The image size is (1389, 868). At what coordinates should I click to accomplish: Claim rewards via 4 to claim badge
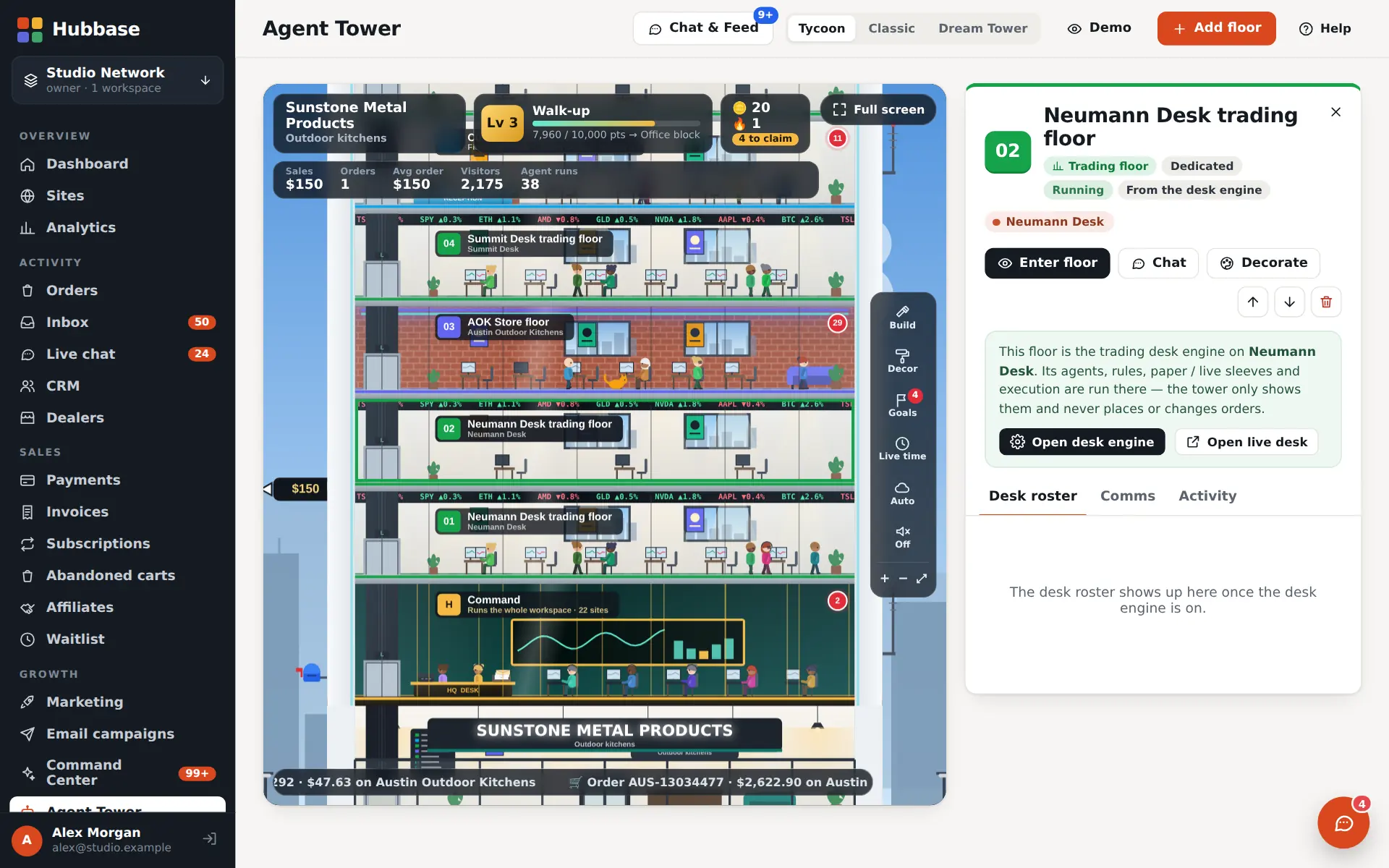click(765, 138)
